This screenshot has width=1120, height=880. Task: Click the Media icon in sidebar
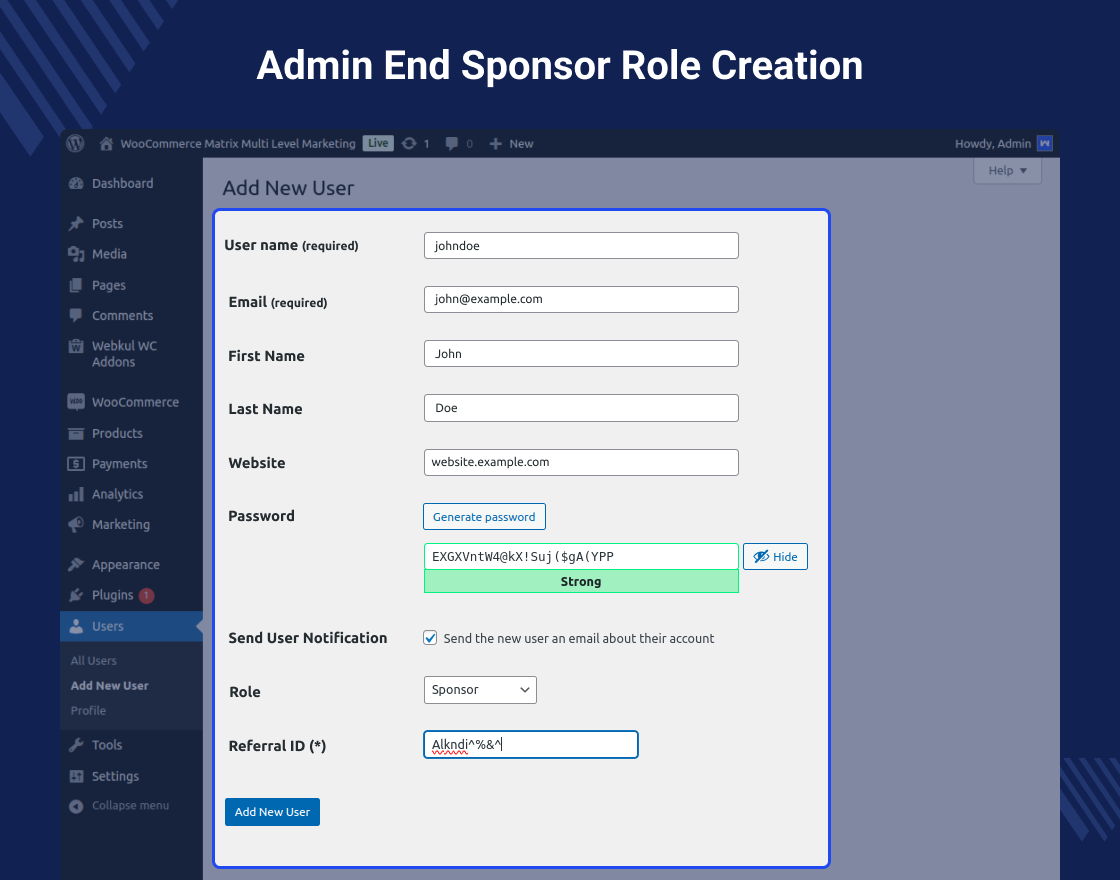click(x=76, y=254)
